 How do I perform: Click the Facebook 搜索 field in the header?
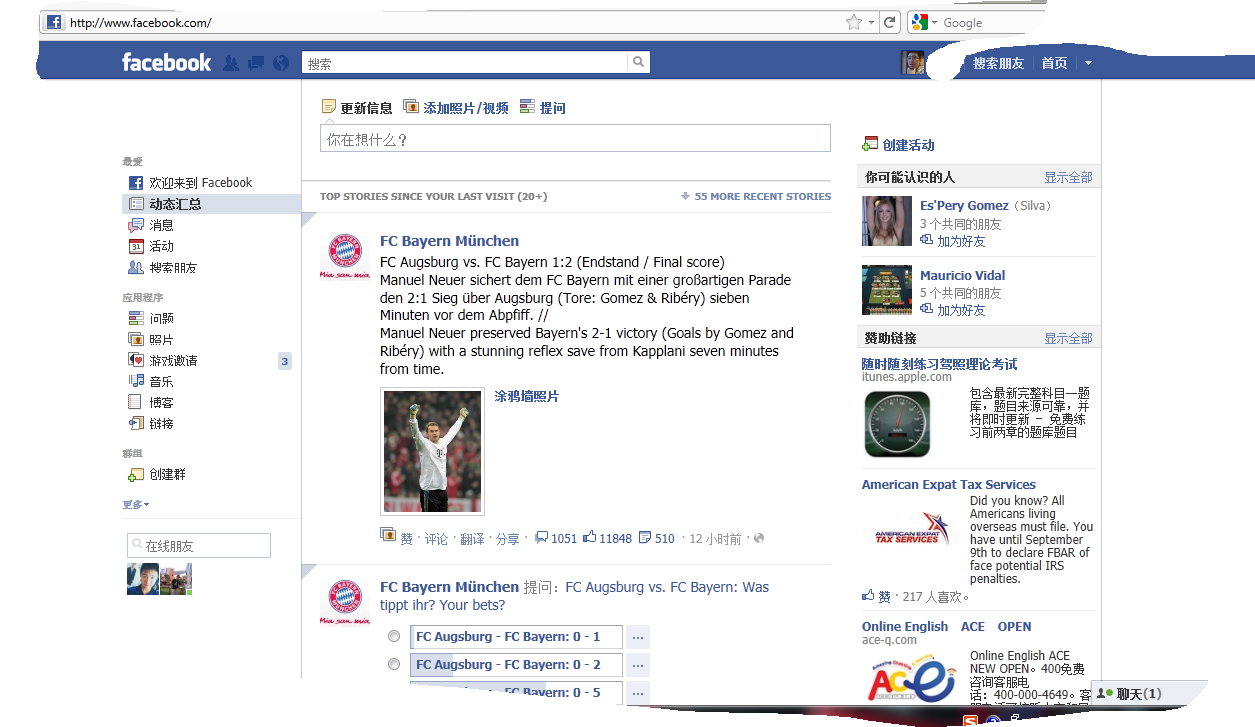(465, 62)
